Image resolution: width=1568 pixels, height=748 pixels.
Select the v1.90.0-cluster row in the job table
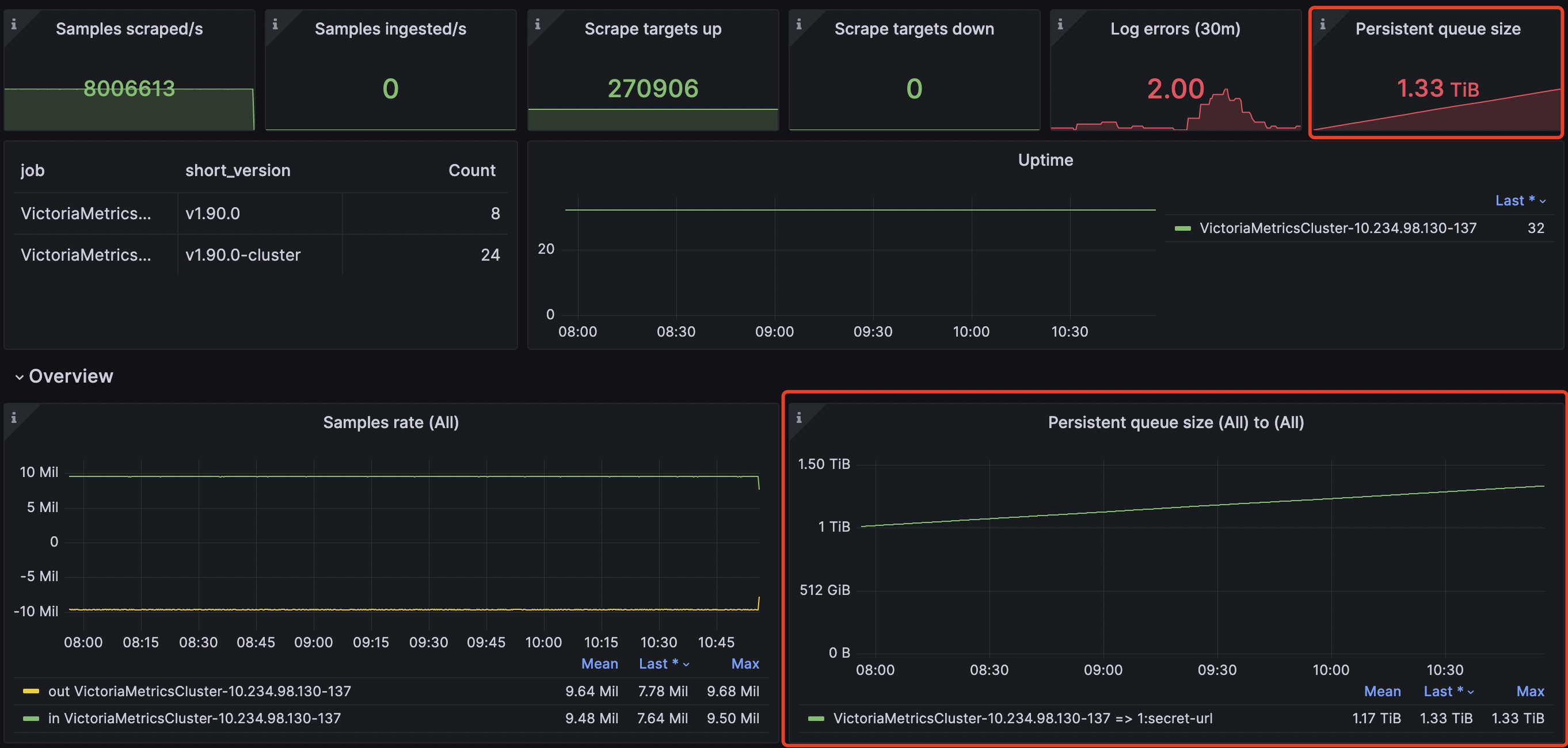coord(242,254)
